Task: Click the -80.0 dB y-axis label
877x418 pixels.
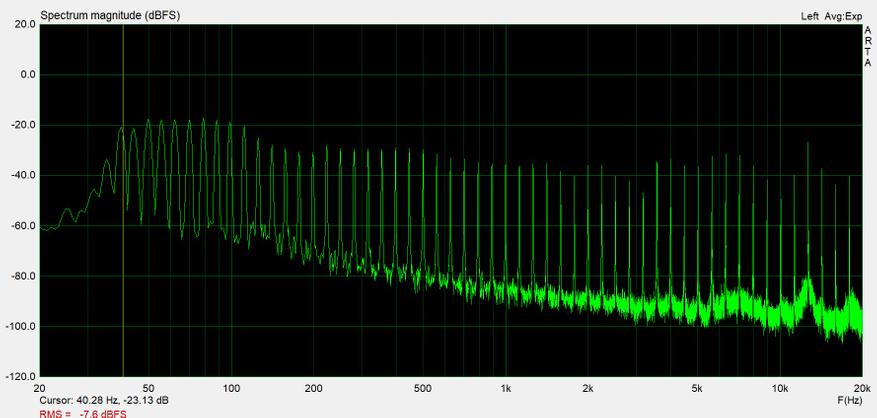Action: click(x=24, y=276)
